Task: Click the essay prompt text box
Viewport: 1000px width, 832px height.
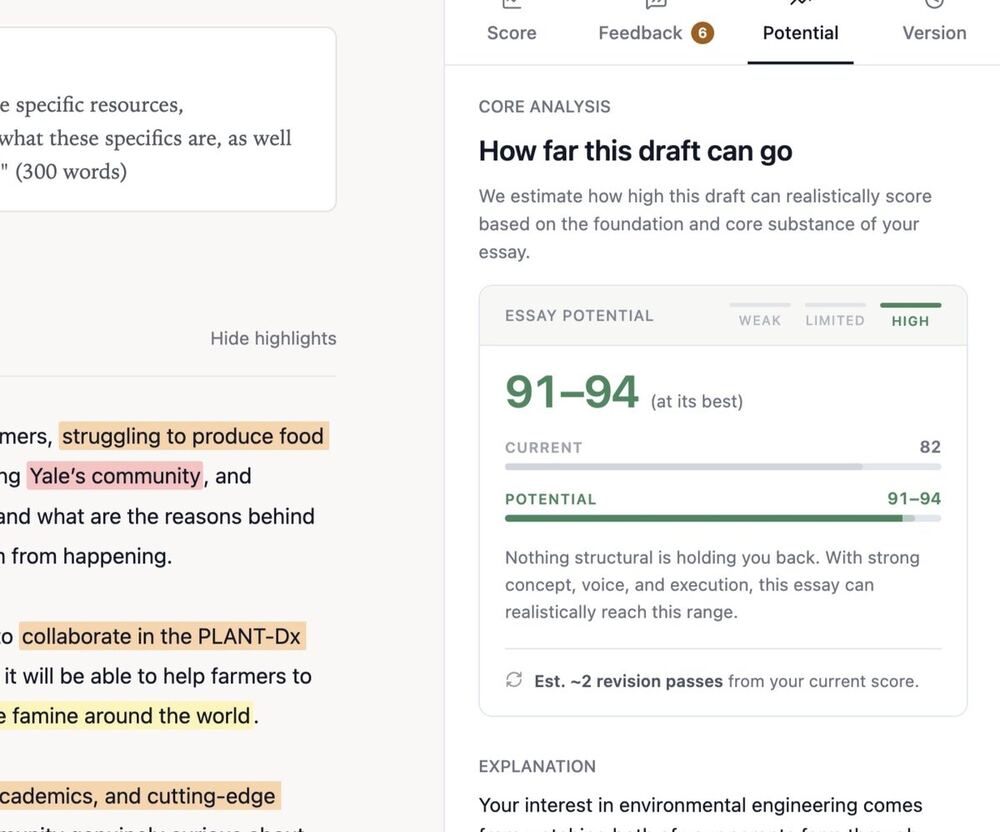Action: (x=168, y=119)
